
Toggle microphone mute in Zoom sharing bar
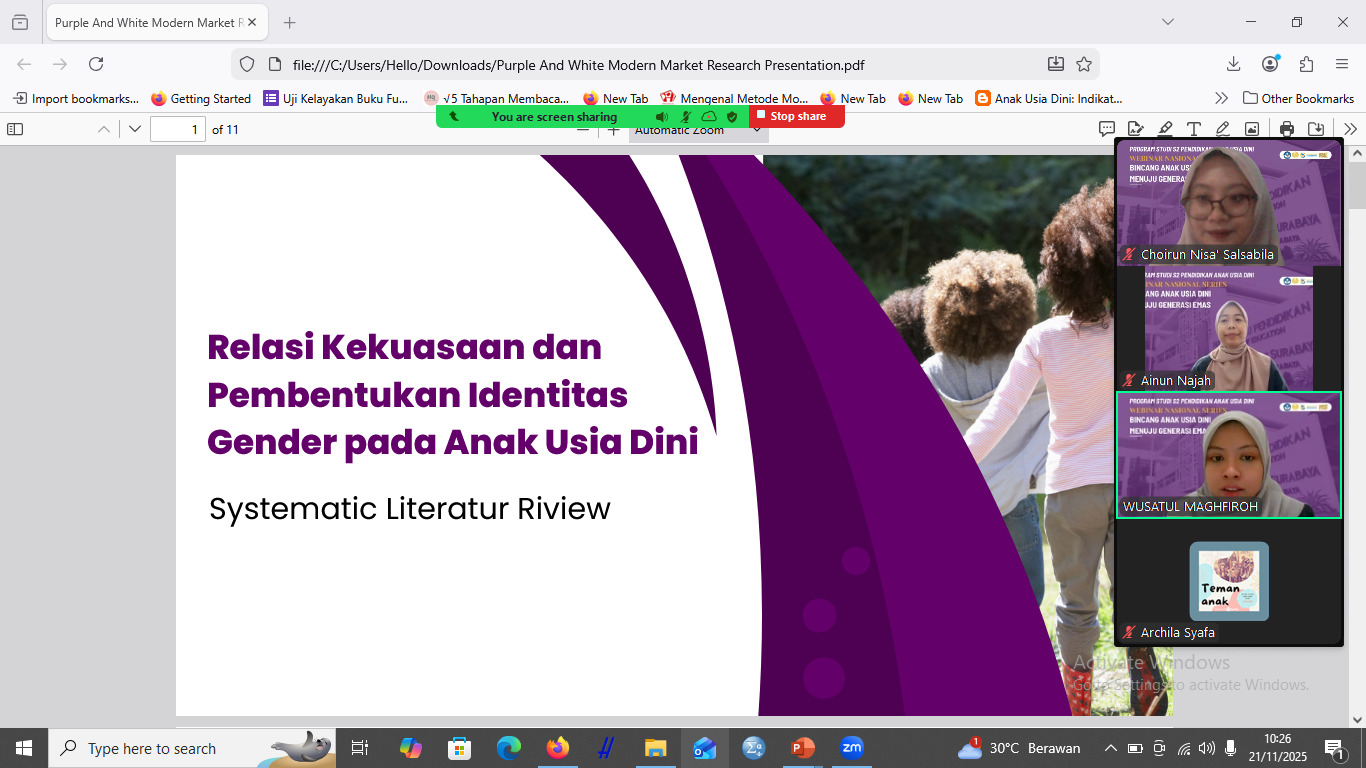(x=686, y=117)
